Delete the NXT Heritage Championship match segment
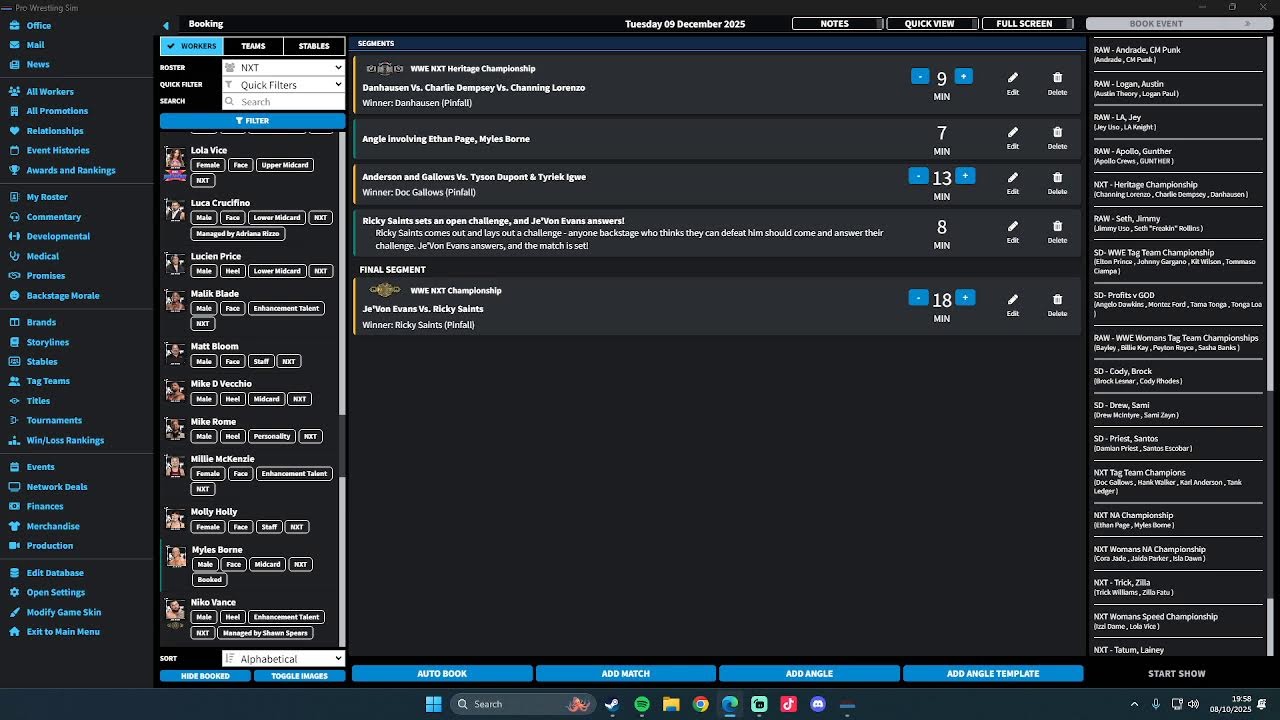The height and width of the screenshot is (720, 1280). point(1057,83)
